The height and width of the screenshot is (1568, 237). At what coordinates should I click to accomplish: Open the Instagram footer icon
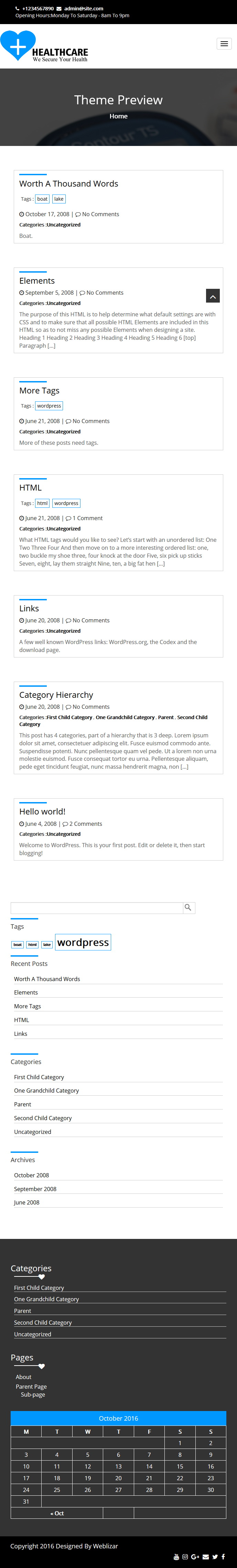(x=185, y=1557)
